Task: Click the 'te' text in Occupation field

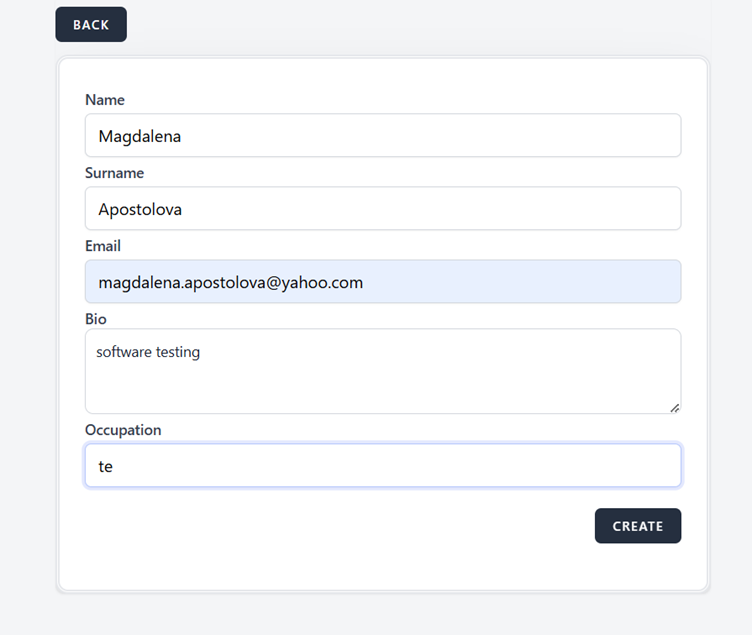Action: click(105, 466)
